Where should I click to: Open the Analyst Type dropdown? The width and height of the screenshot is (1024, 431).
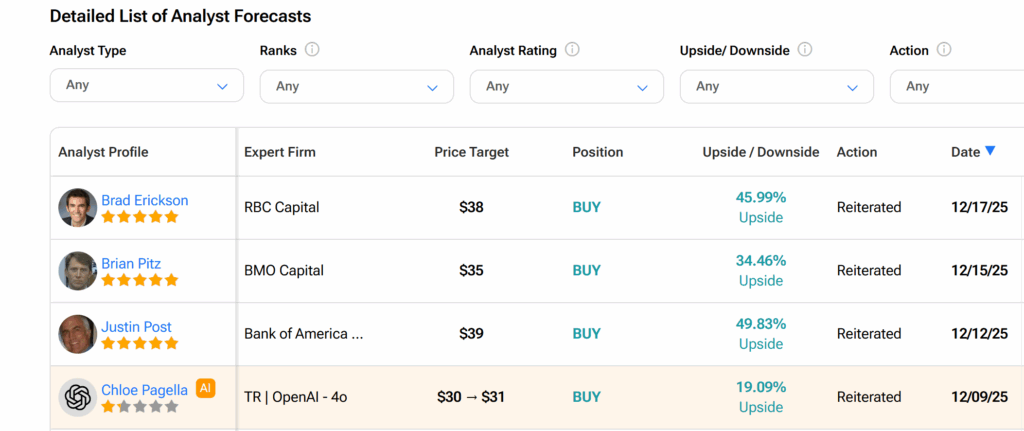147,85
